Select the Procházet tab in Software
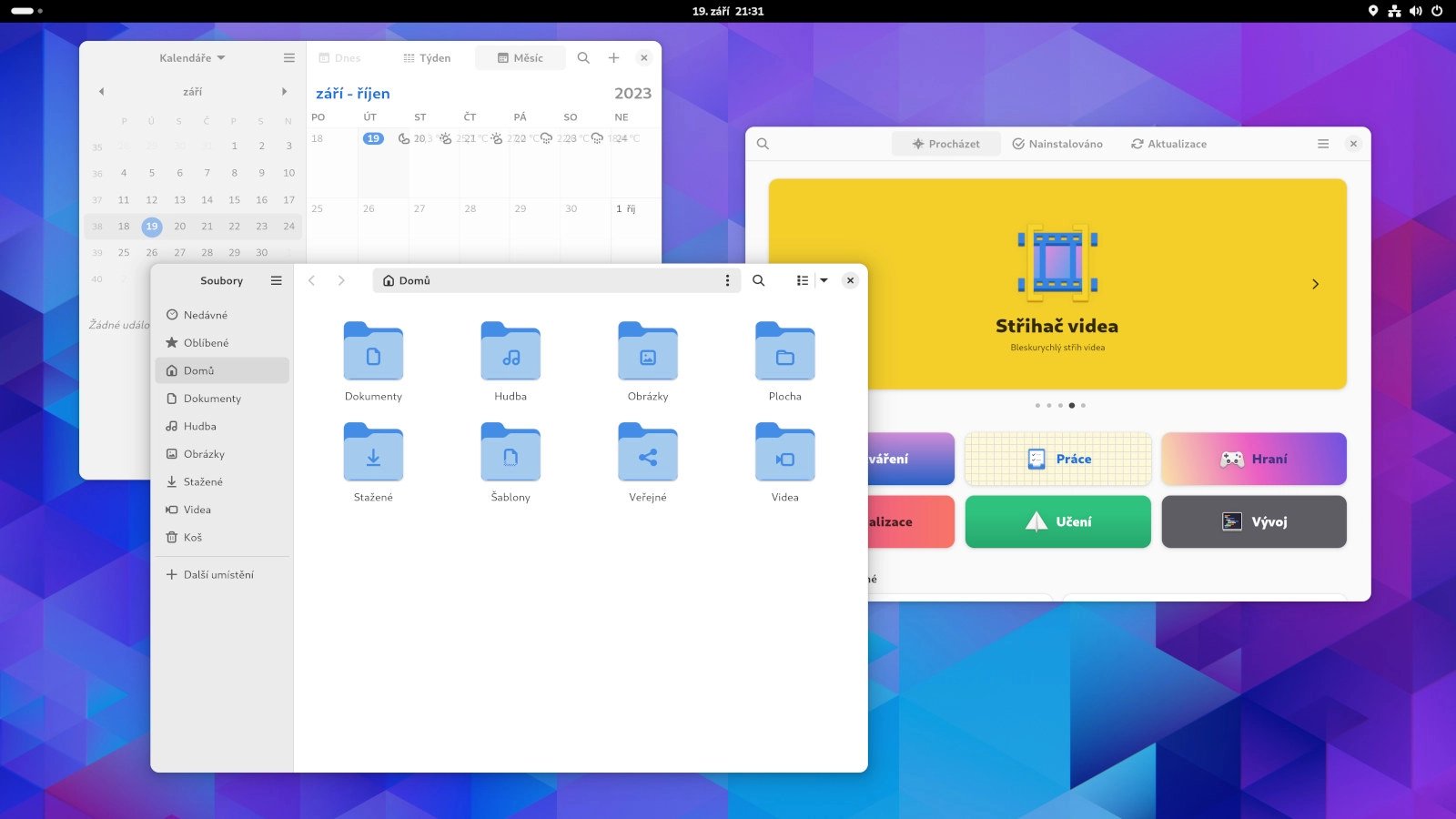Viewport: 1456px width, 819px height. (x=946, y=144)
